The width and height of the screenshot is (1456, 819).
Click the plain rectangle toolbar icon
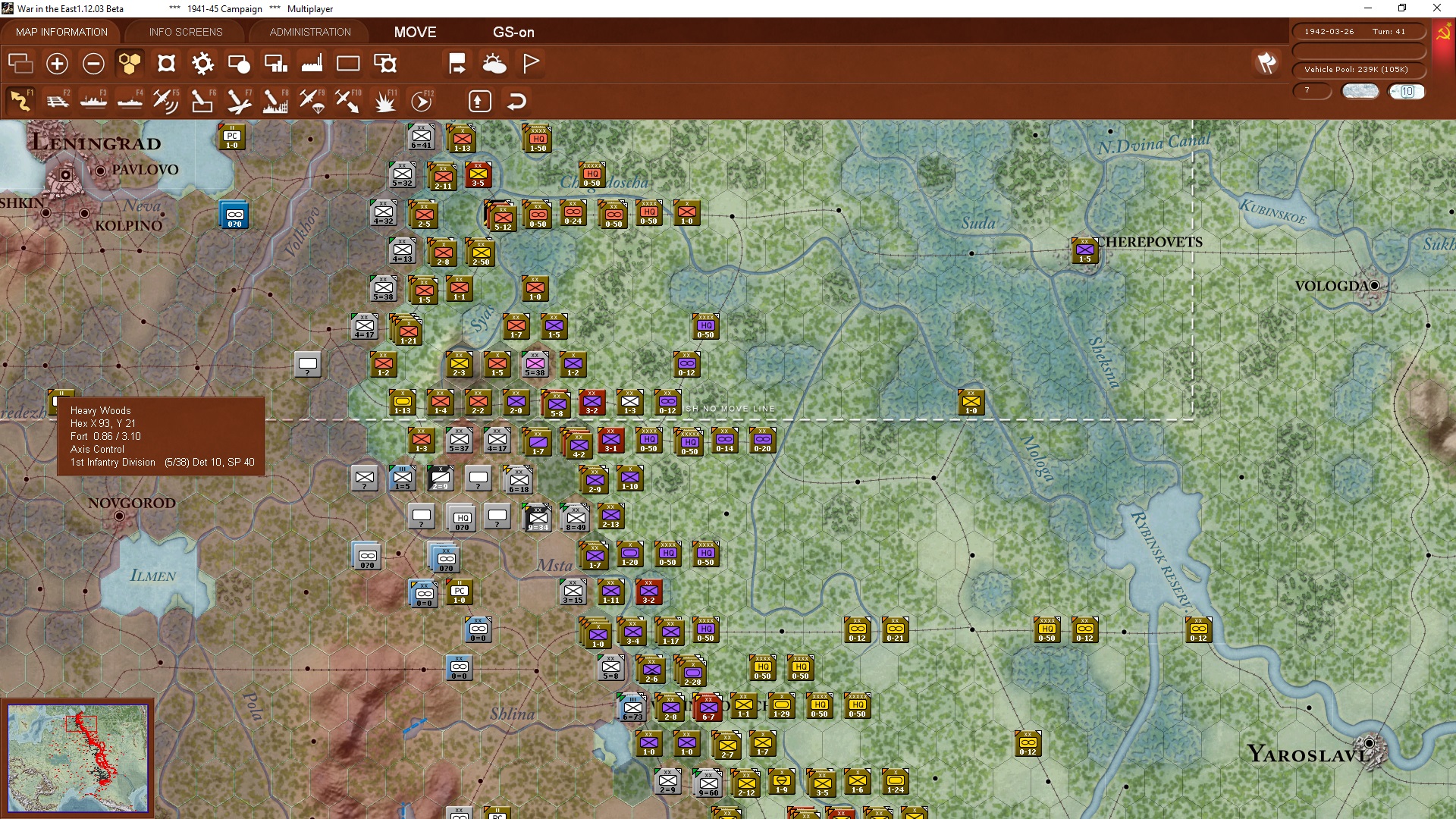point(348,64)
